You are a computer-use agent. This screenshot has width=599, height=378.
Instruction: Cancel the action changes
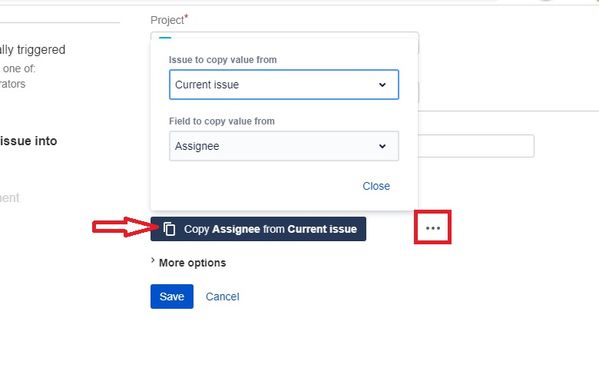click(223, 297)
